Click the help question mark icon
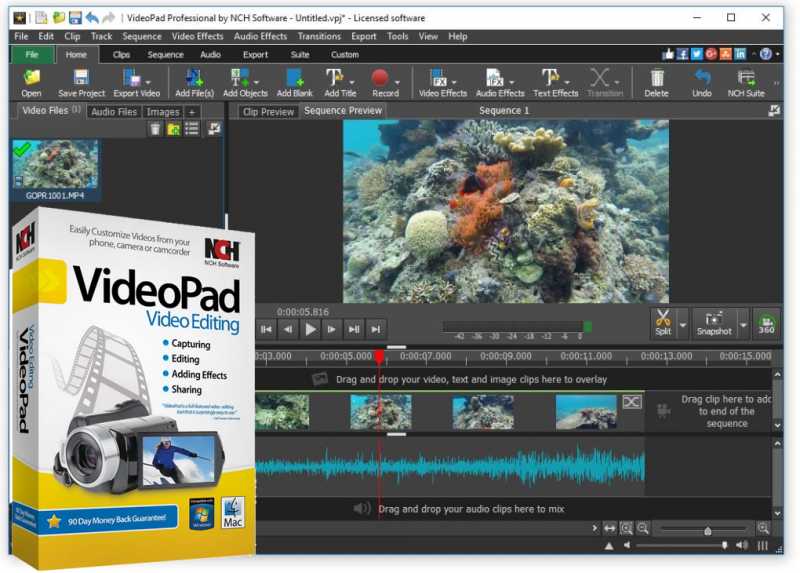The image size is (800, 573). [766, 54]
